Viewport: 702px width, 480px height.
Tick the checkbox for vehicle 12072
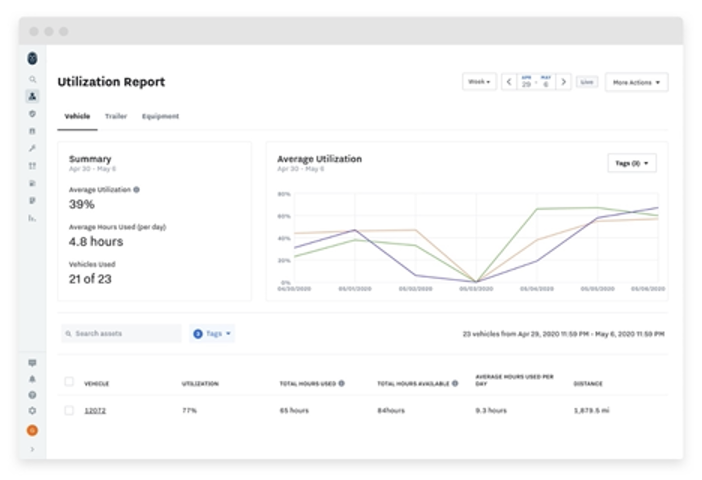pyautogui.click(x=69, y=410)
